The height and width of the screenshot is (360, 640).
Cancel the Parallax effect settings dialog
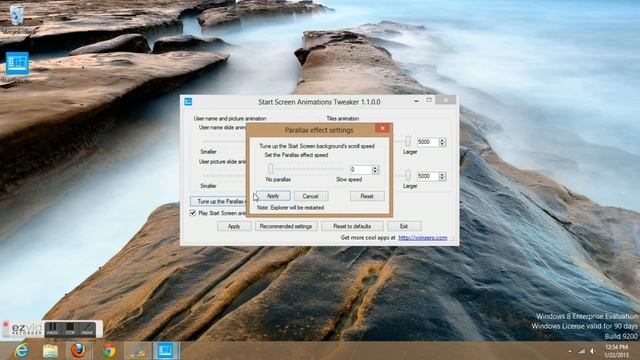tap(311, 196)
